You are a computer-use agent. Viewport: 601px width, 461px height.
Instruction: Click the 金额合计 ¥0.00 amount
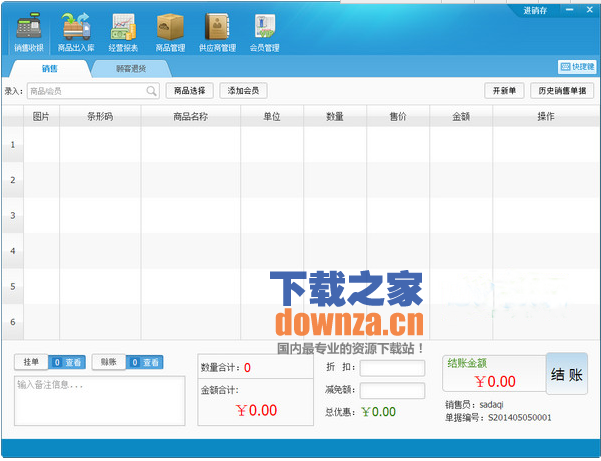click(x=256, y=410)
